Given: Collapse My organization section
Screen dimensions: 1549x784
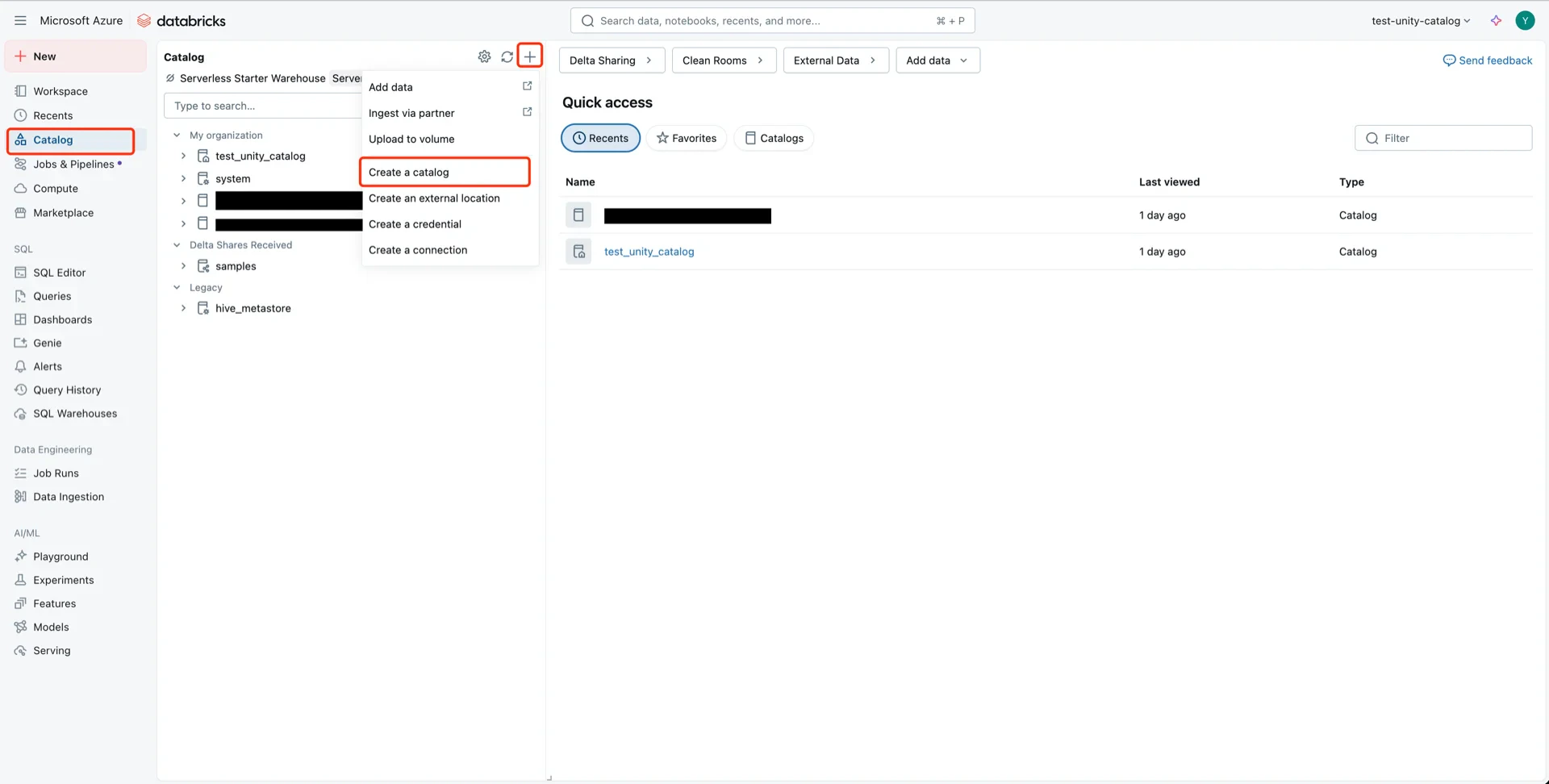Looking at the screenshot, I should click(177, 135).
